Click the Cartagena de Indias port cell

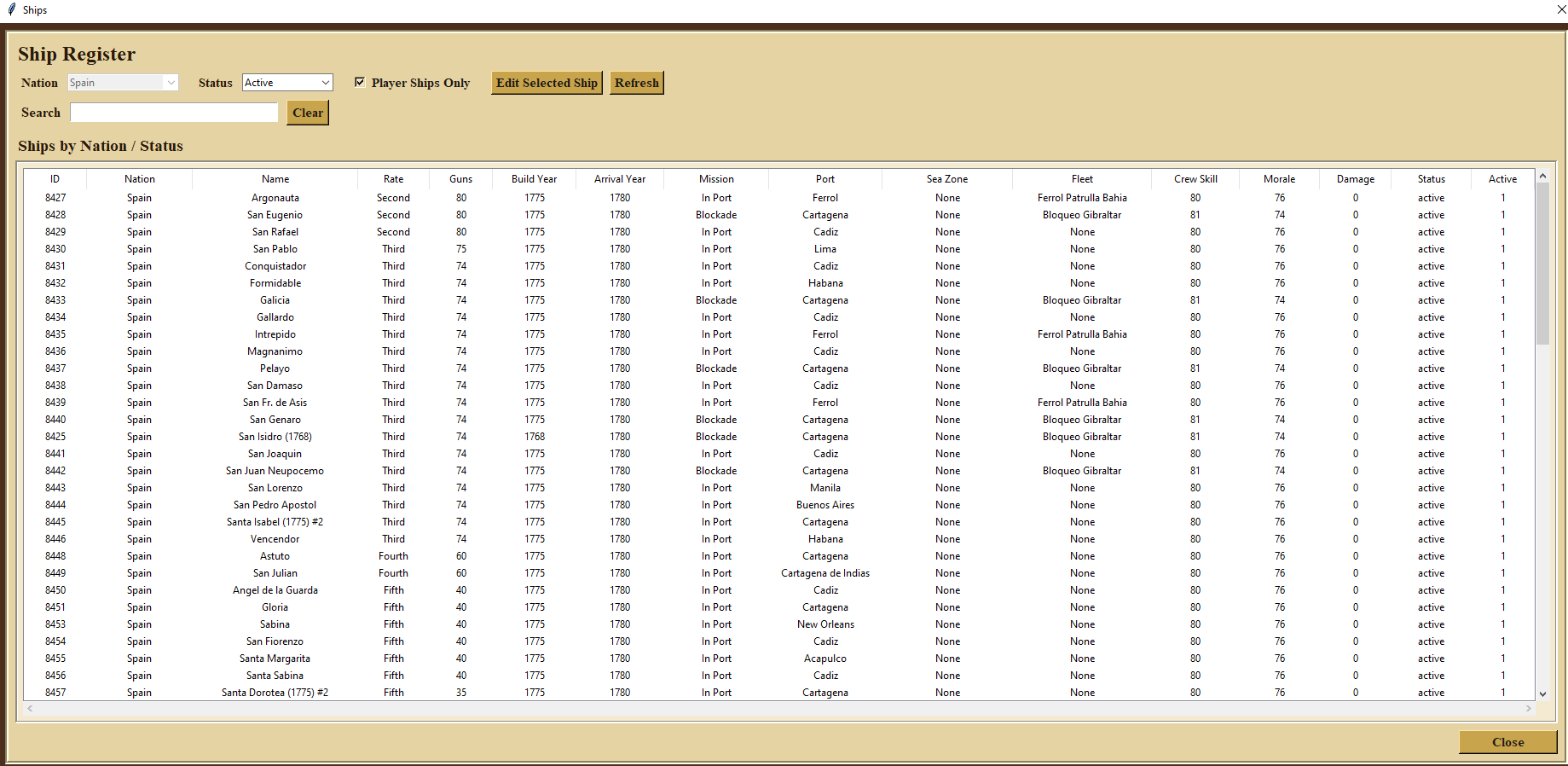coord(825,573)
